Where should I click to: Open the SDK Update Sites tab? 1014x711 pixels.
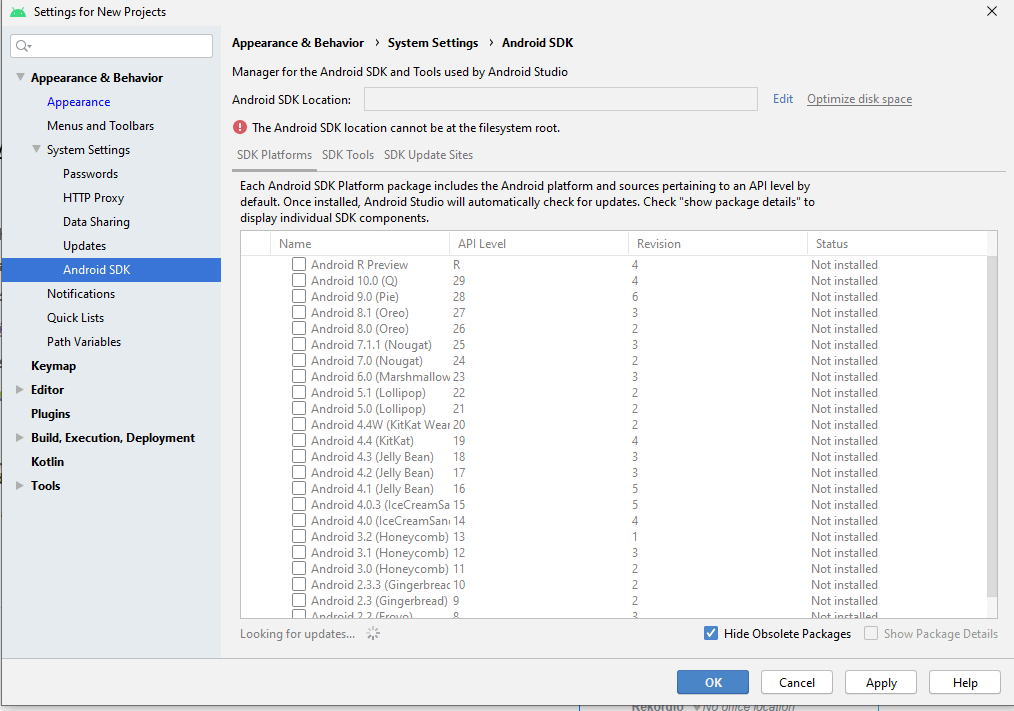coord(428,155)
